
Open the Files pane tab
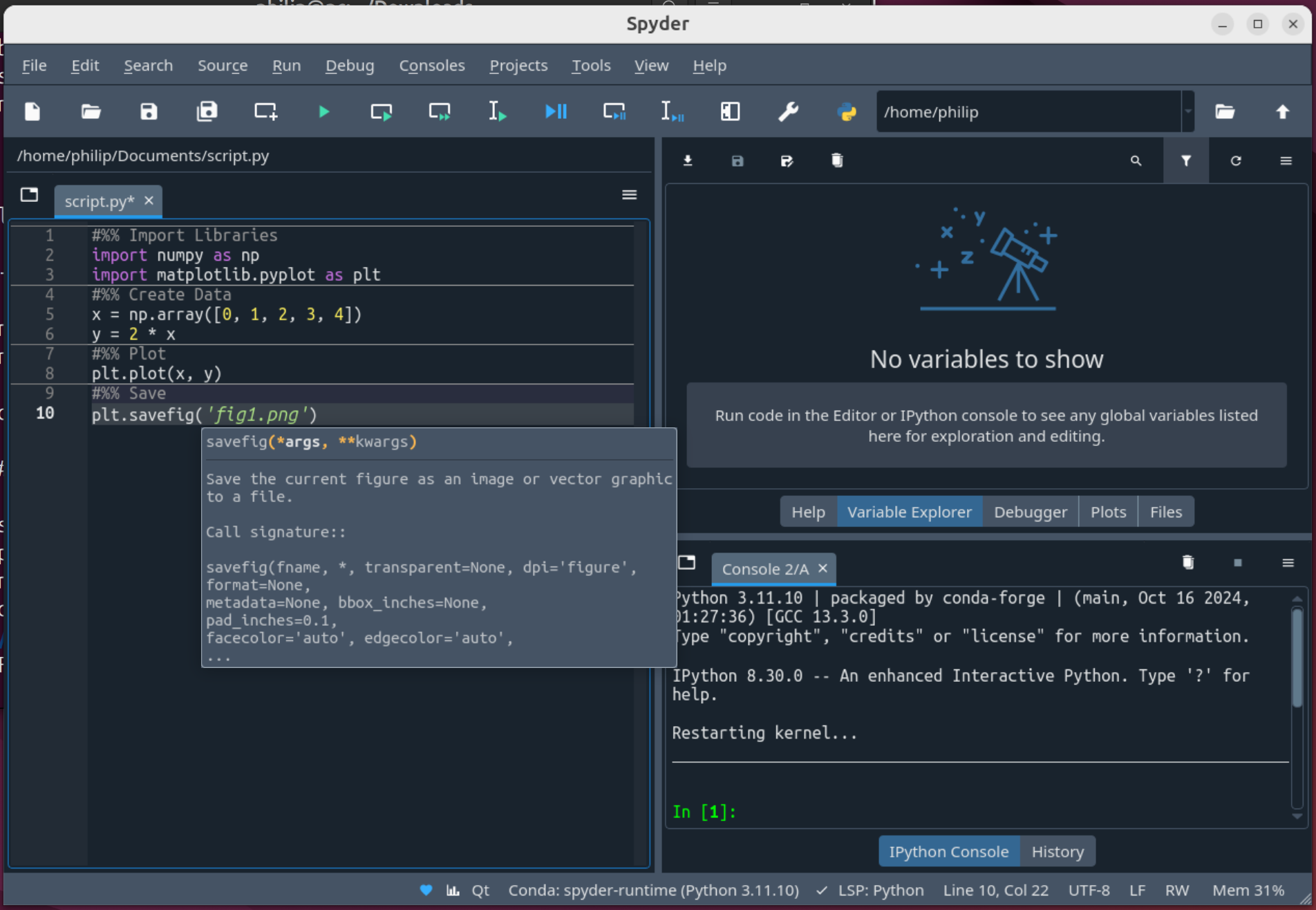click(x=1165, y=512)
